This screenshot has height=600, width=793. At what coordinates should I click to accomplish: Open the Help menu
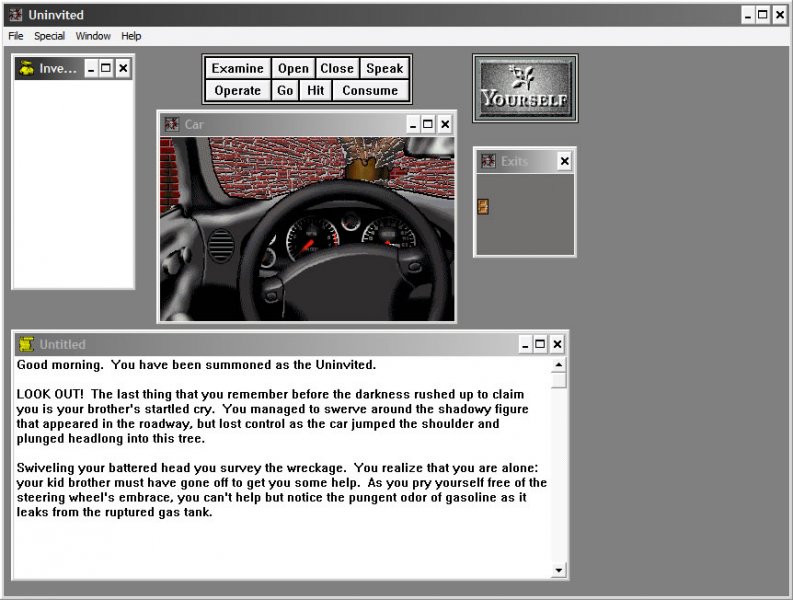(x=131, y=36)
